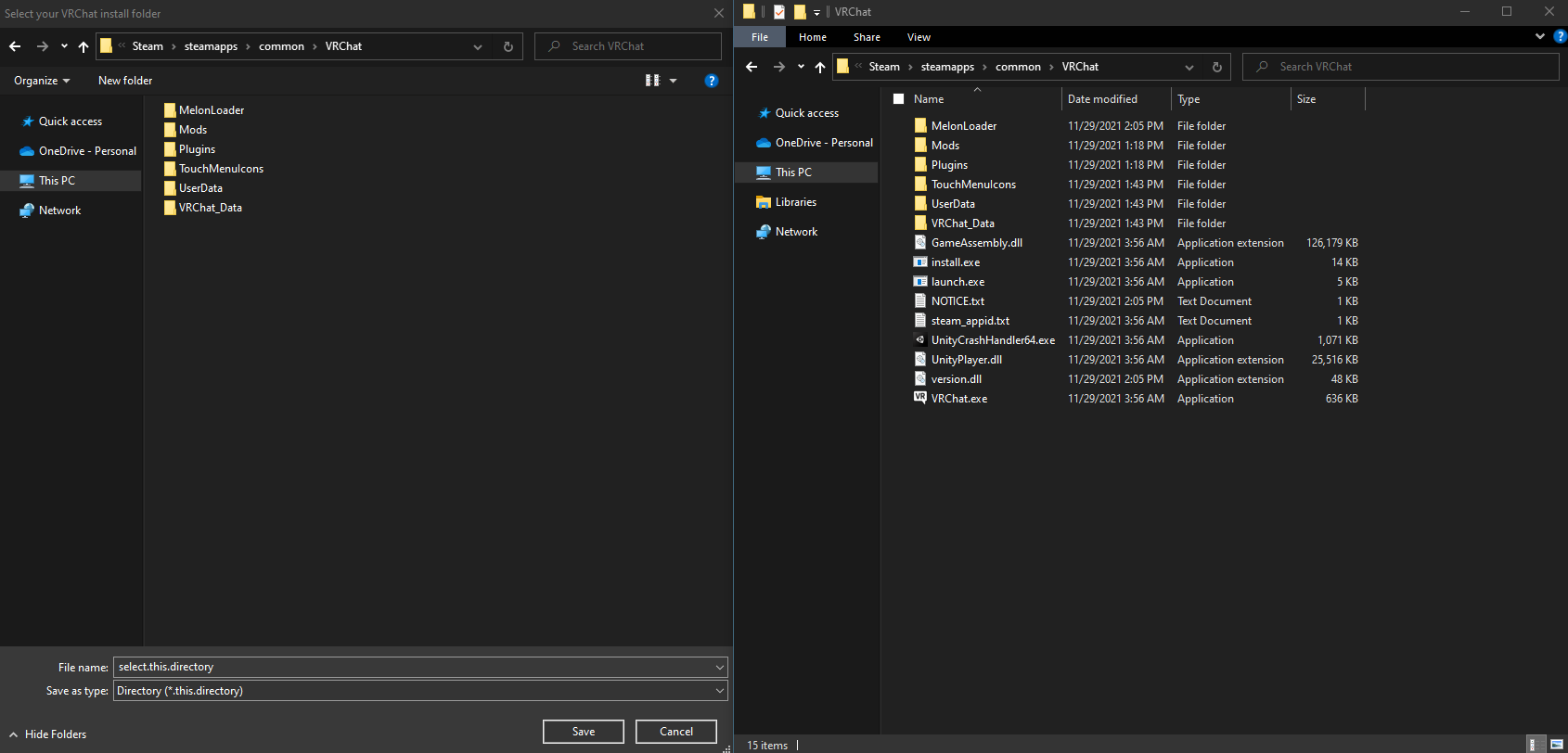Open the View ribbon tab
The height and width of the screenshot is (753, 1568).
coord(919,37)
